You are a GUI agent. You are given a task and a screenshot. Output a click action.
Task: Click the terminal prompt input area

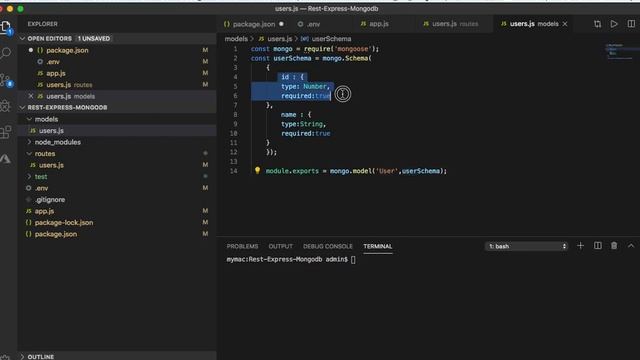click(353, 260)
